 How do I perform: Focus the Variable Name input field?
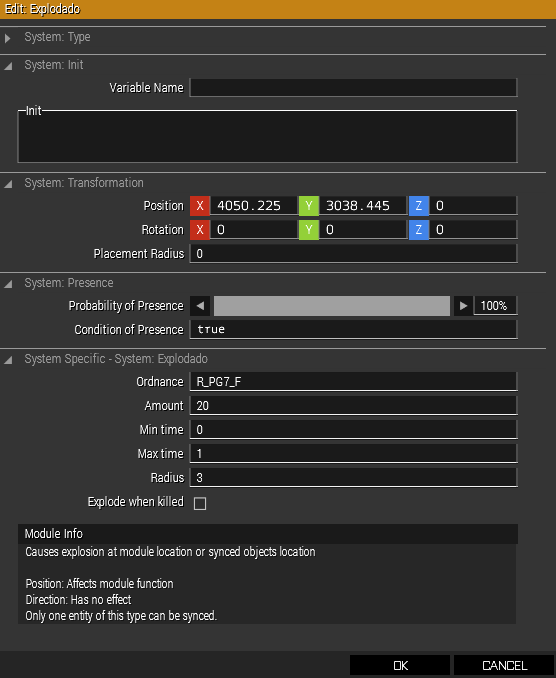click(353, 88)
